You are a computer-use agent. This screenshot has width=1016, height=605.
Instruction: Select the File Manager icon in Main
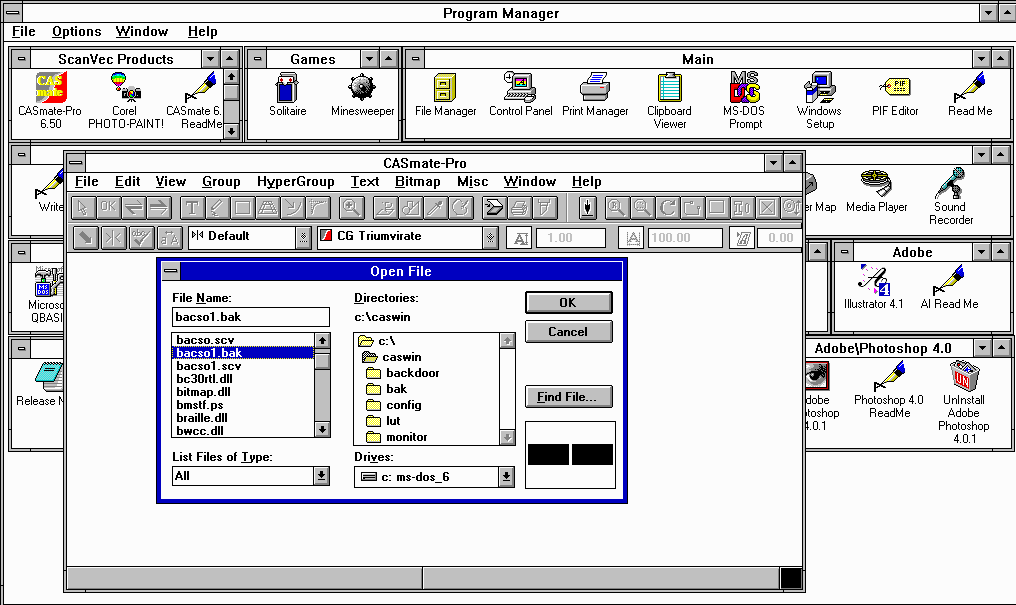point(445,95)
